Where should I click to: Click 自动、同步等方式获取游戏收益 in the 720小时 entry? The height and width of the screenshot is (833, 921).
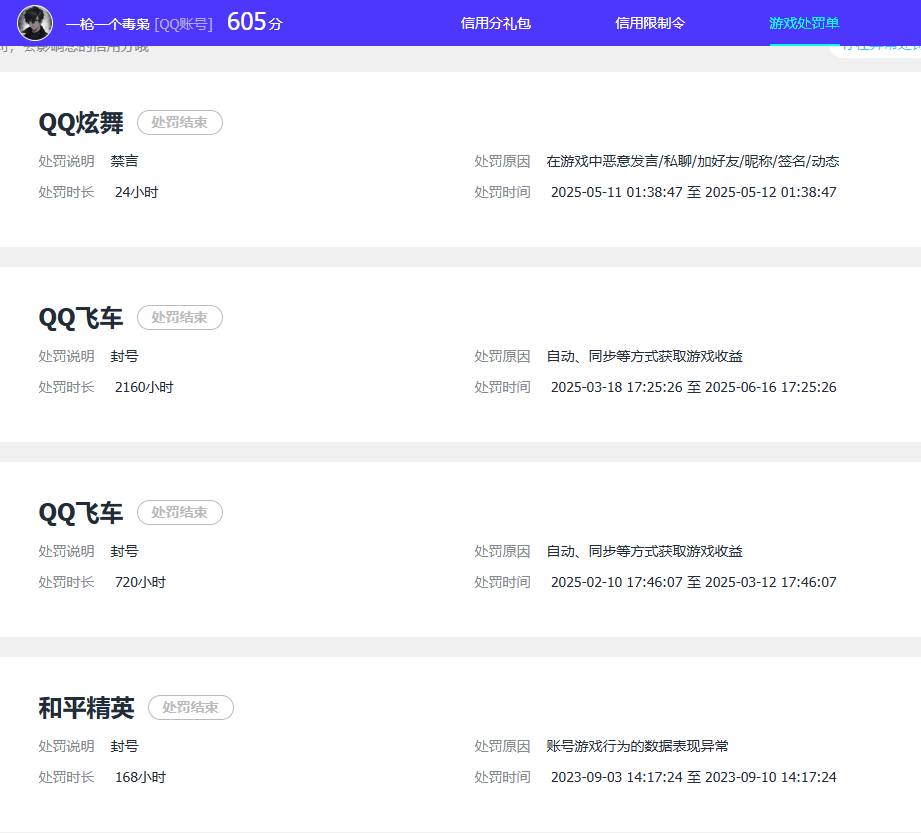644,551
